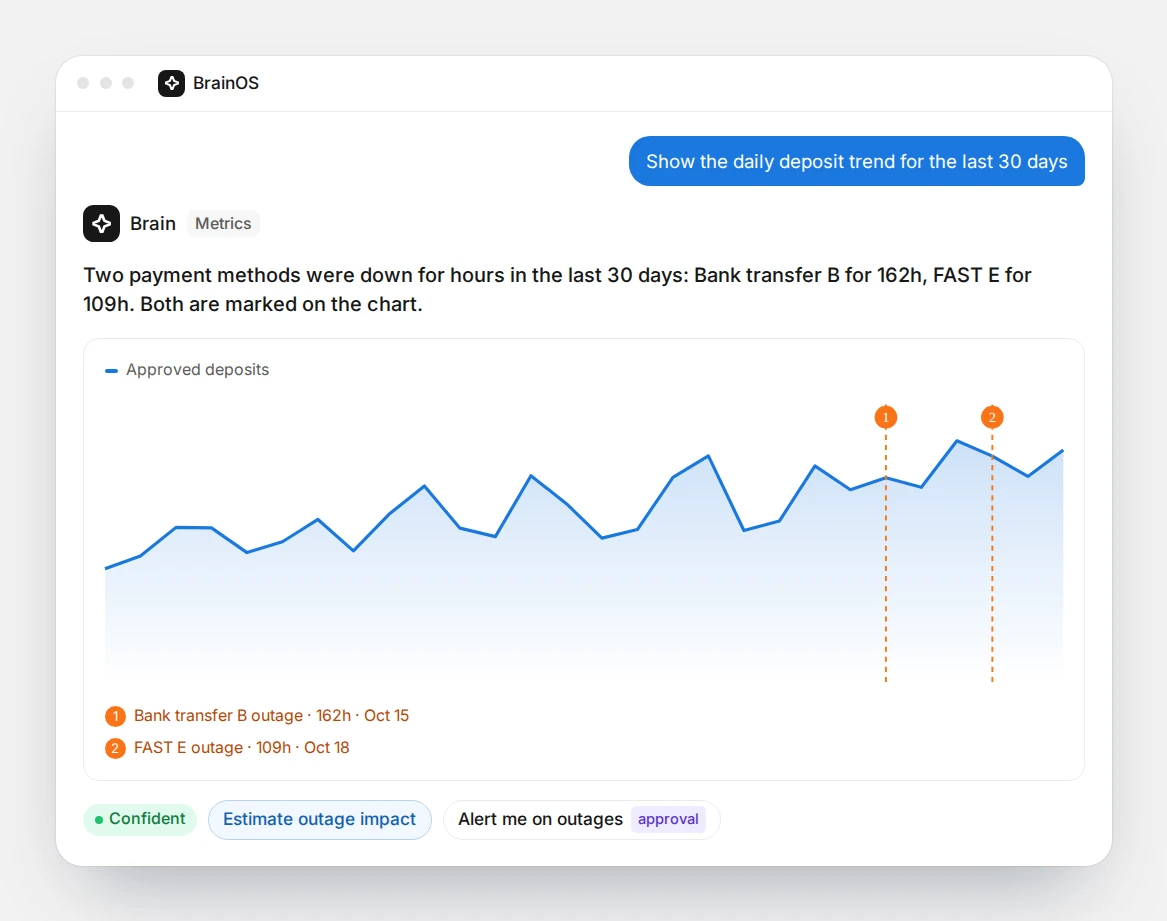The image size is (1167, 921).
Task: Select chart marker 1 for Bank transfer outage
Action: click(x=886, y=417)
